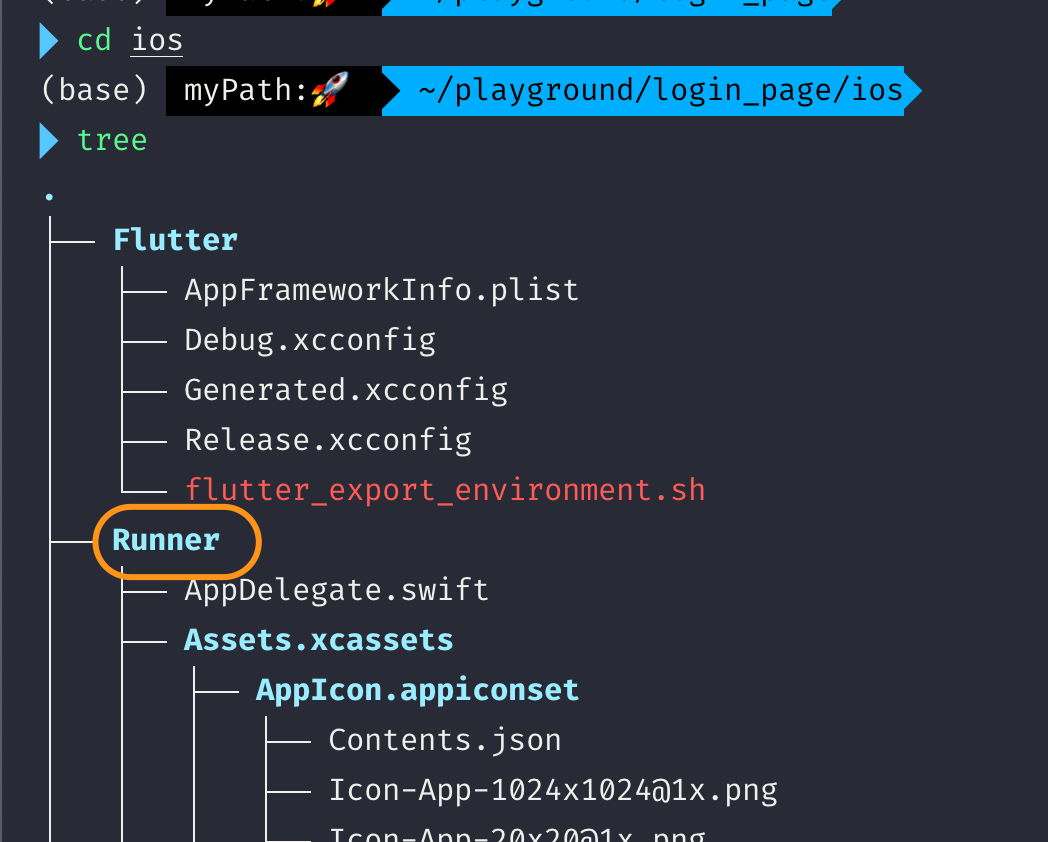
Task: Select the AppDelegate.swift file
Action: tap(336, 590)
